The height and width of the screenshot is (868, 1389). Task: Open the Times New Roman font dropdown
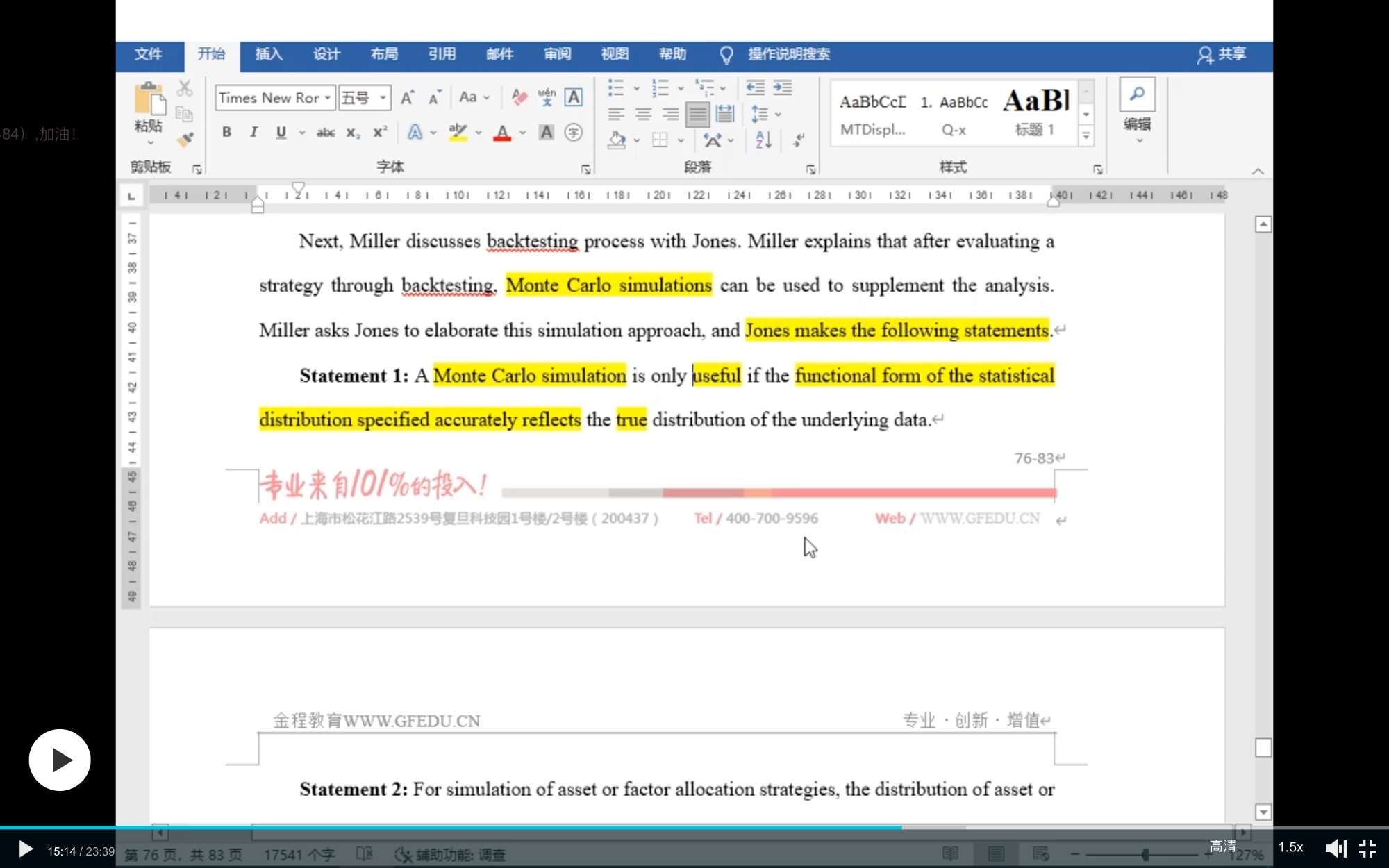click(327, 98)
